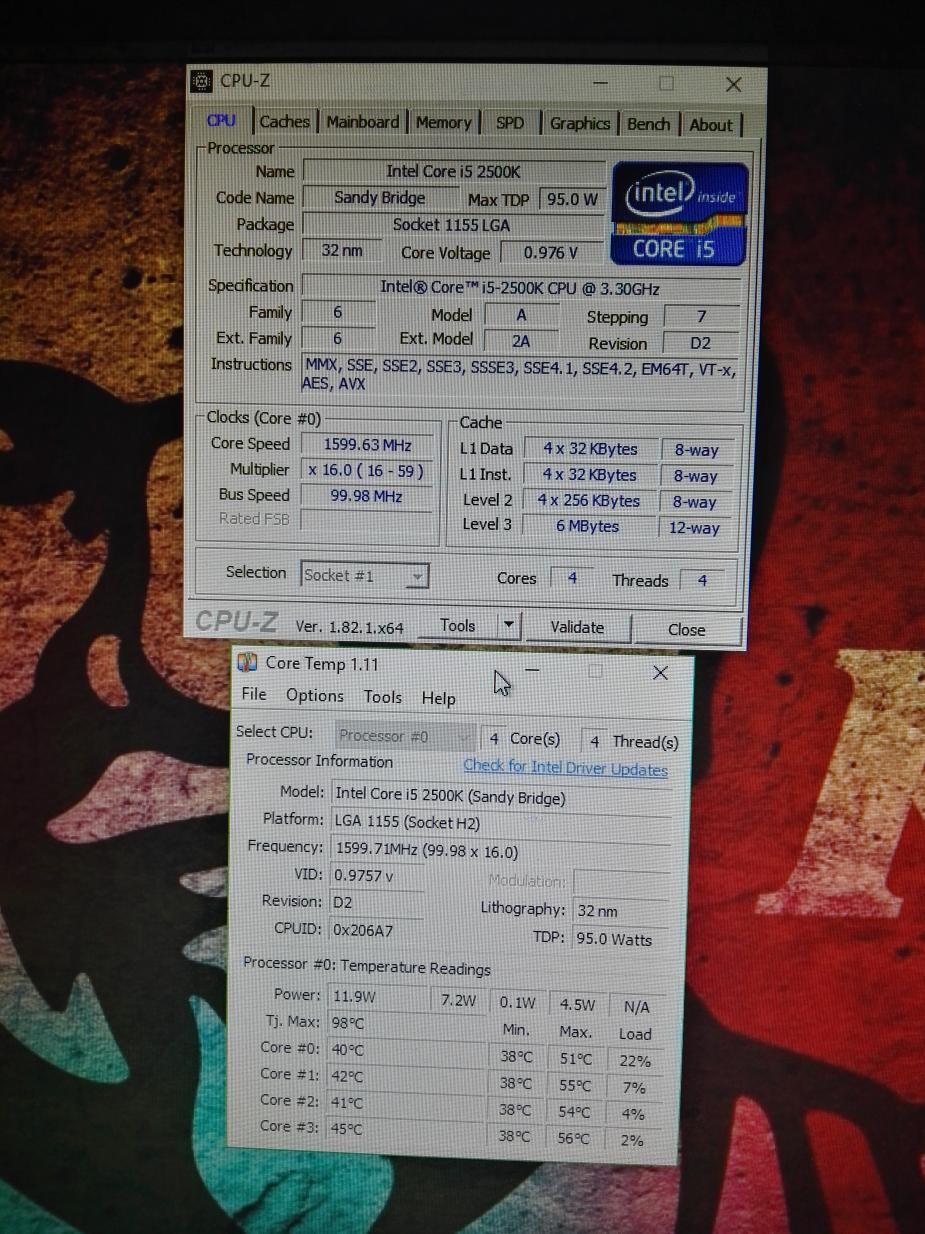Select the CPU tab
This screenshot has width=925, height=1234.
[222, 120]
